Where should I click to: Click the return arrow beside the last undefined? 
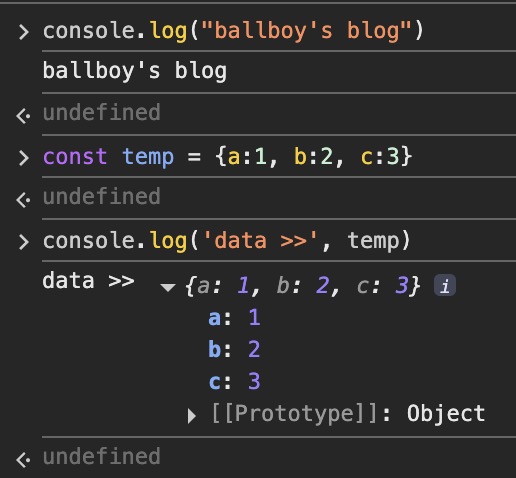[x=23, y=460]
